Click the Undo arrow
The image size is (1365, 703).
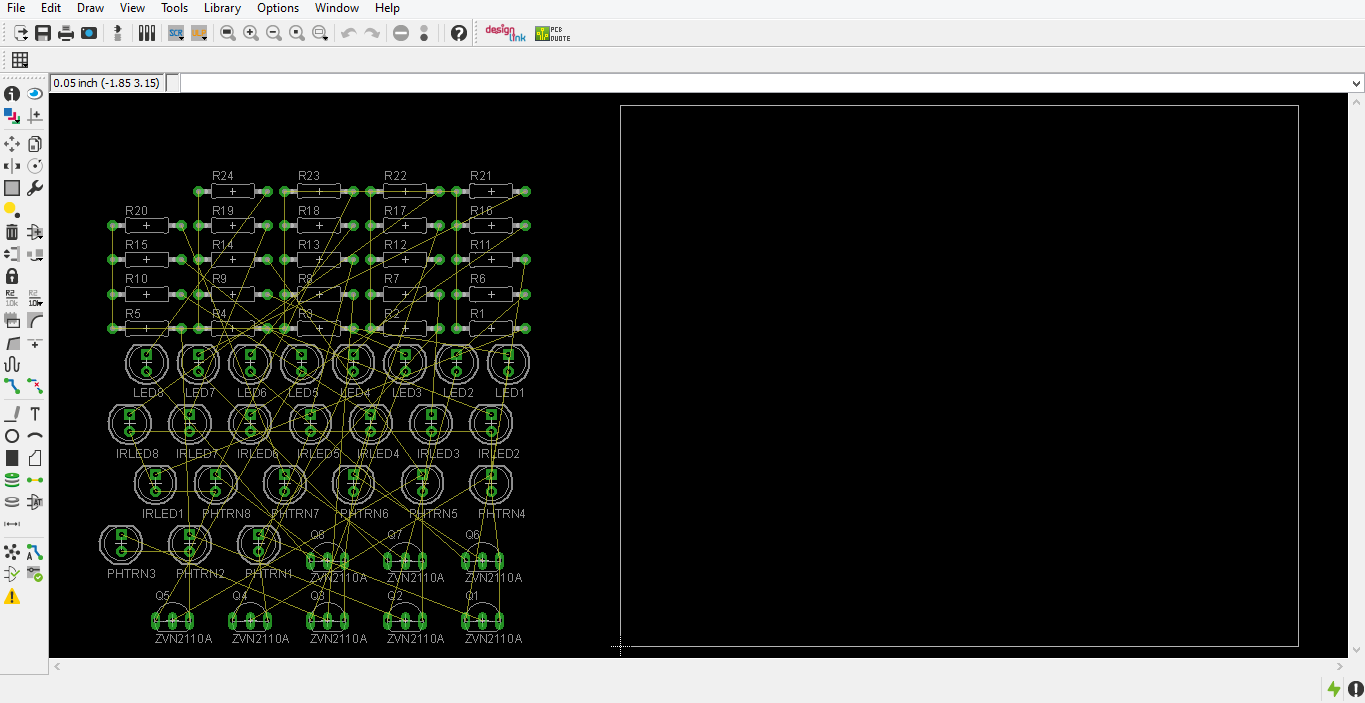click(x=348, y=33)
